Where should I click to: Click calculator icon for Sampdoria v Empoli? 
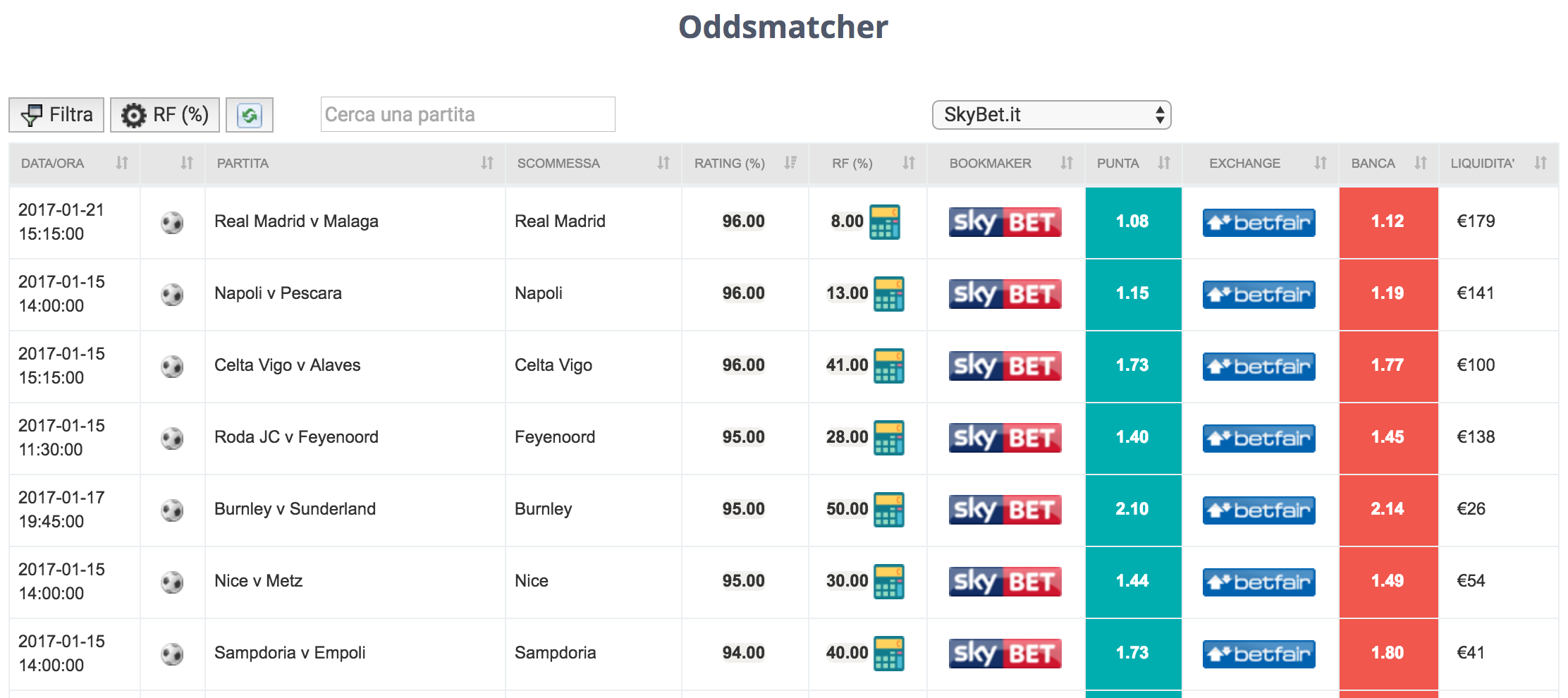click(x=888, y=654)
